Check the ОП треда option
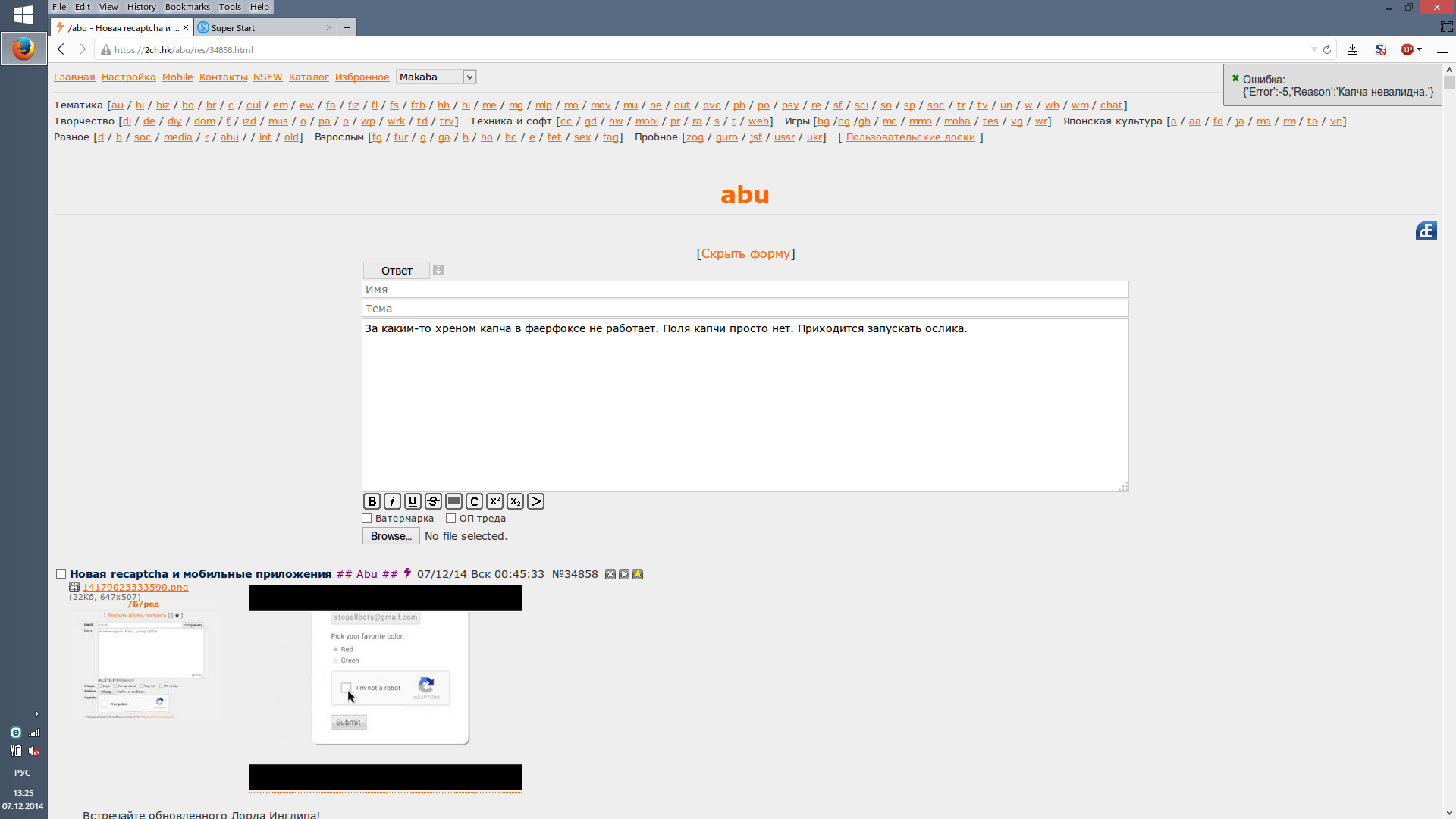 coord(451,519)
